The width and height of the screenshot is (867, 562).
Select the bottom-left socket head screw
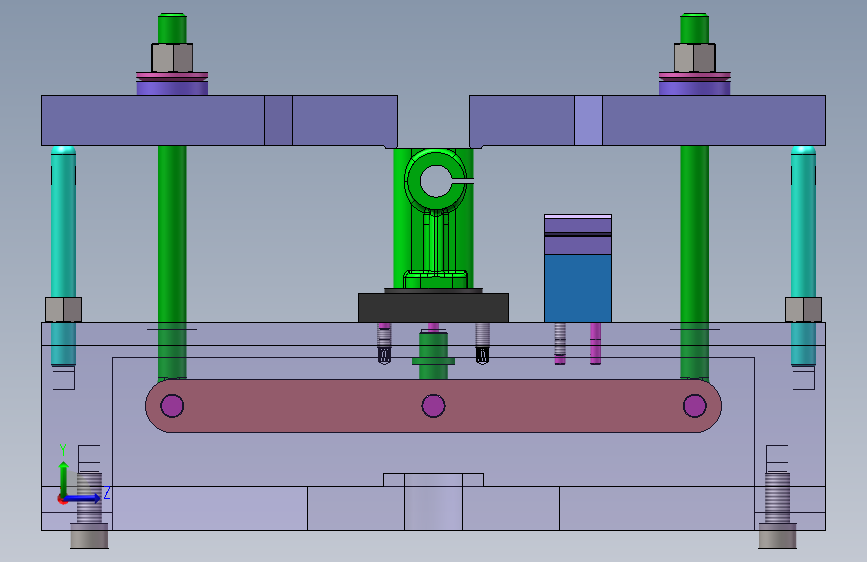pos(89,510)
